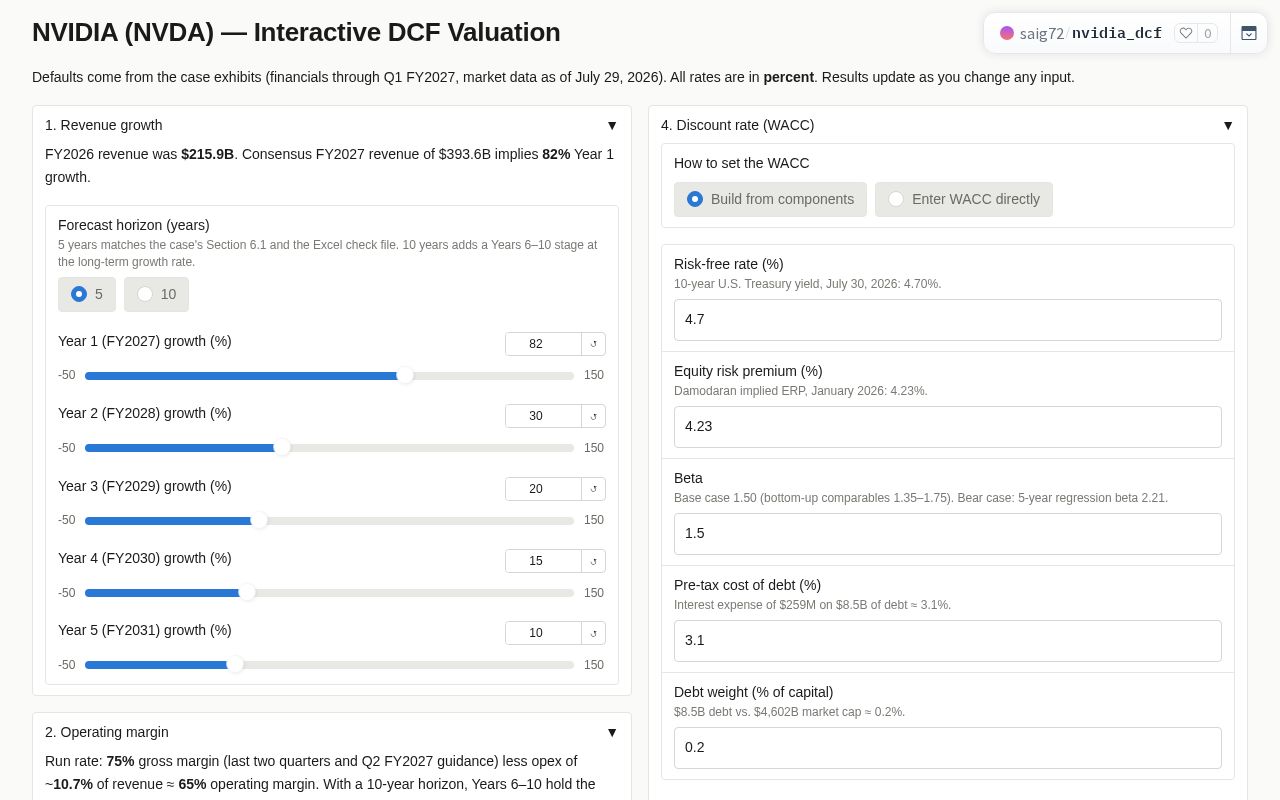Open the nvidia_dcf space link

(x=1117, y=33)
